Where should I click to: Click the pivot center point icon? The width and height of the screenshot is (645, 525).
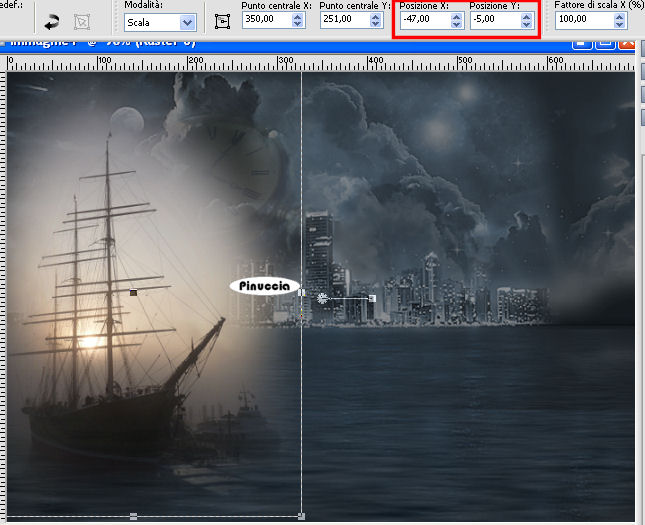(223, 21)
